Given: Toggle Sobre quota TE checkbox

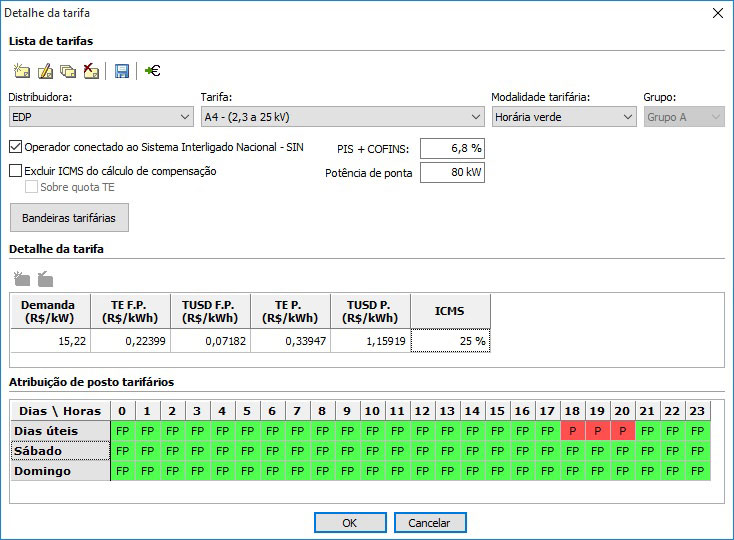Looking at the screenshot, I should coord(31,187).
